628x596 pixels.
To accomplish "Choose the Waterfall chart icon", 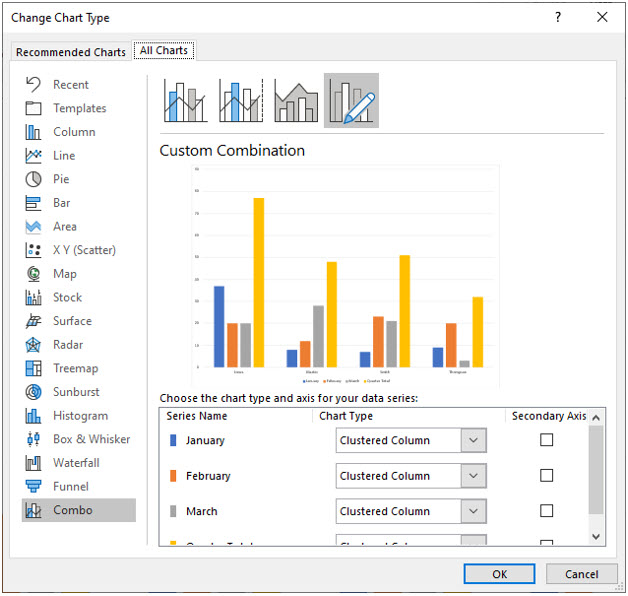I will 33,463.
